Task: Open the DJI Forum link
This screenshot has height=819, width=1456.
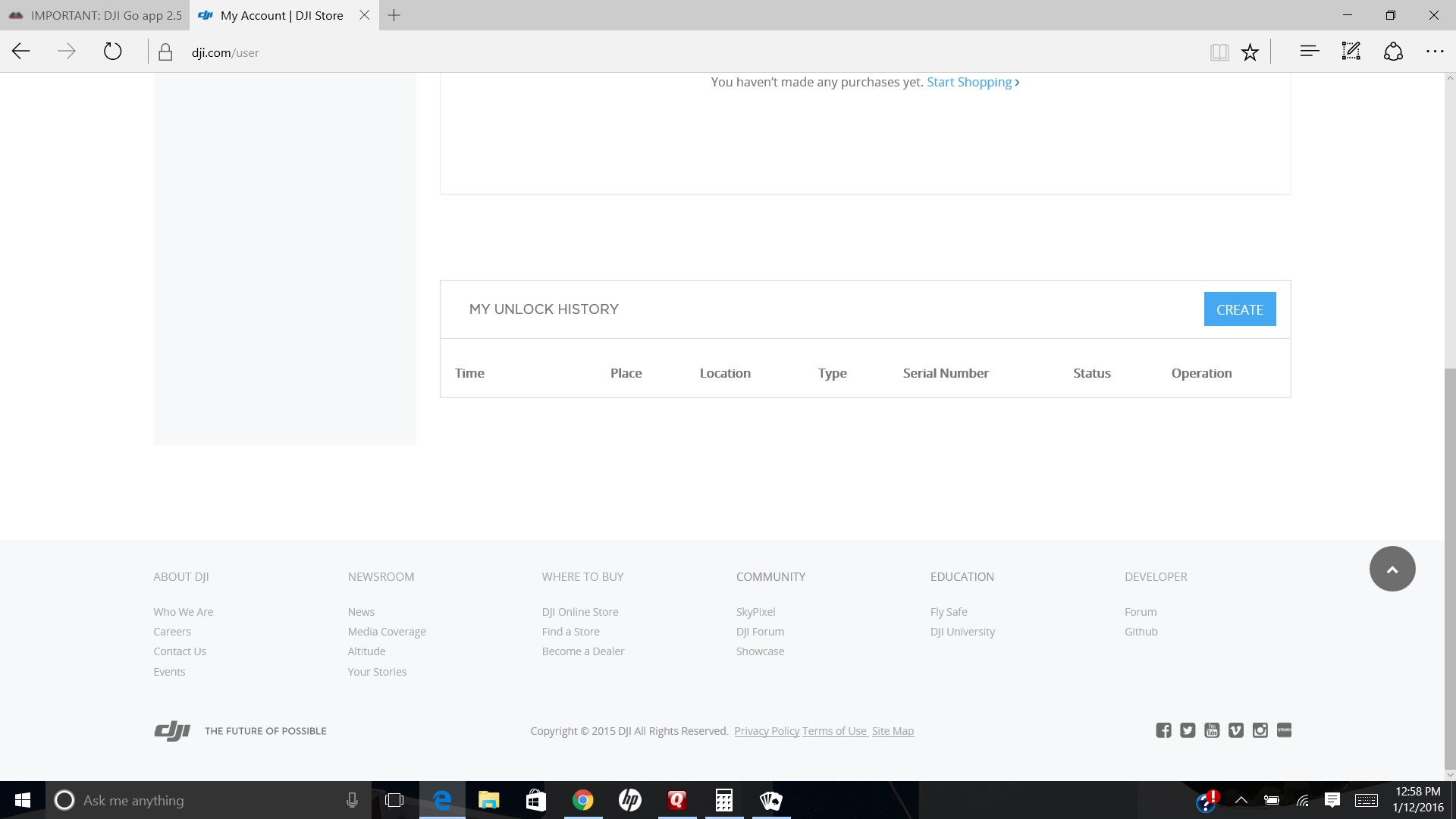Action: coord(760,632)
